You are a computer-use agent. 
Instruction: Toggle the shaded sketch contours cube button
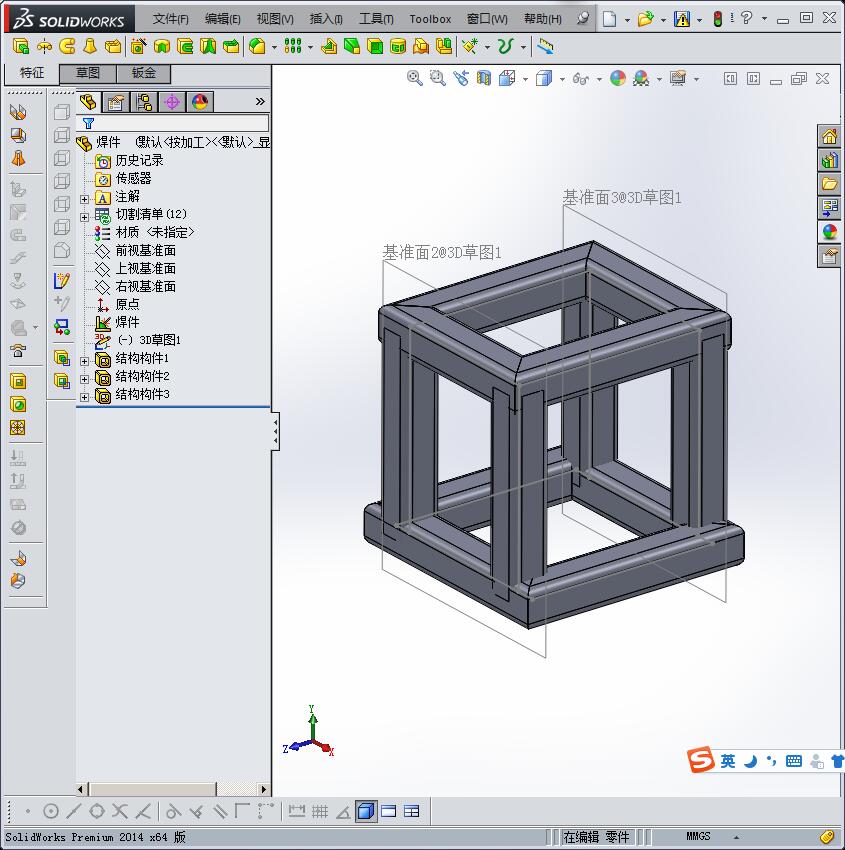pyautogui.click(x=366, y=811)
